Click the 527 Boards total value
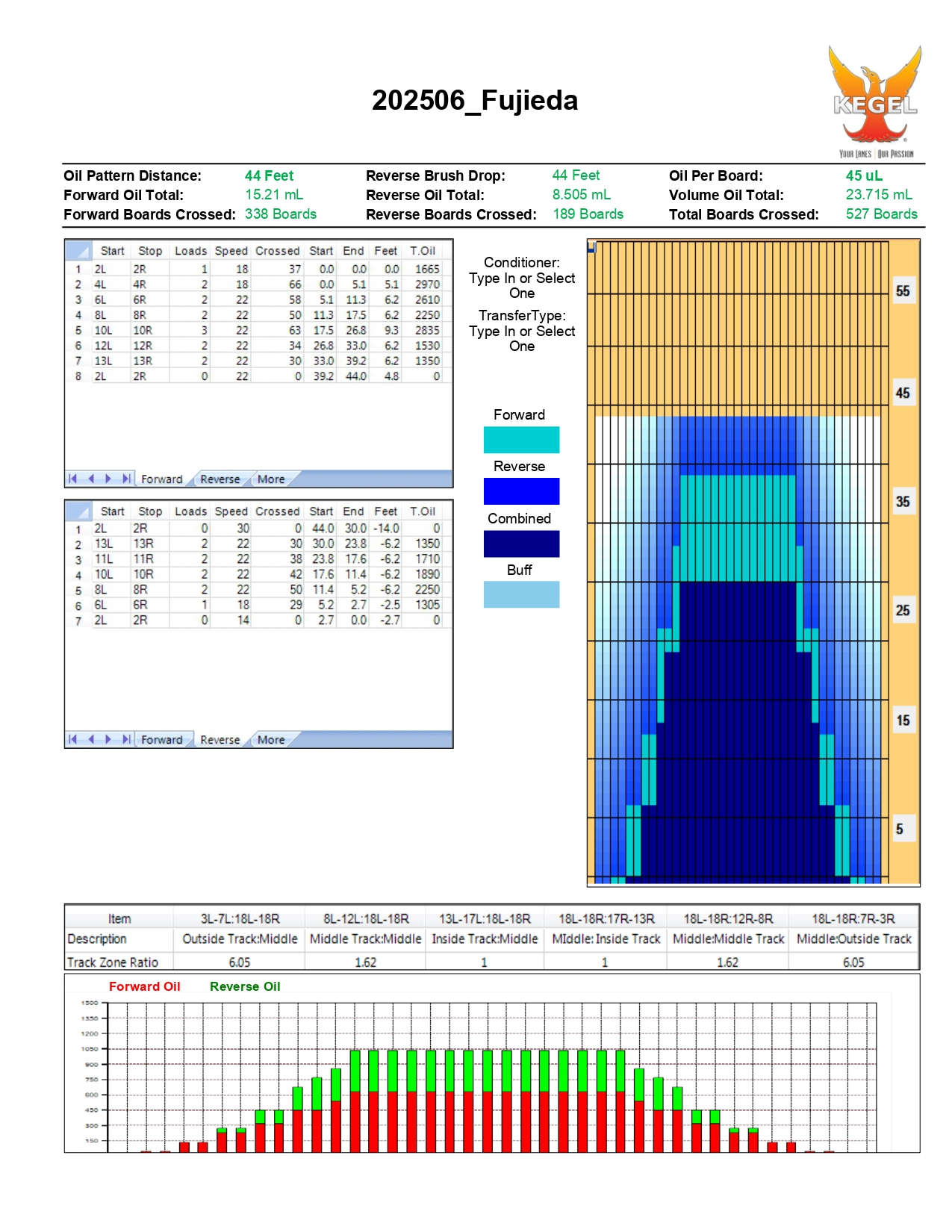The width and height of the screenshot is (952, 1232). click(881, 214)
